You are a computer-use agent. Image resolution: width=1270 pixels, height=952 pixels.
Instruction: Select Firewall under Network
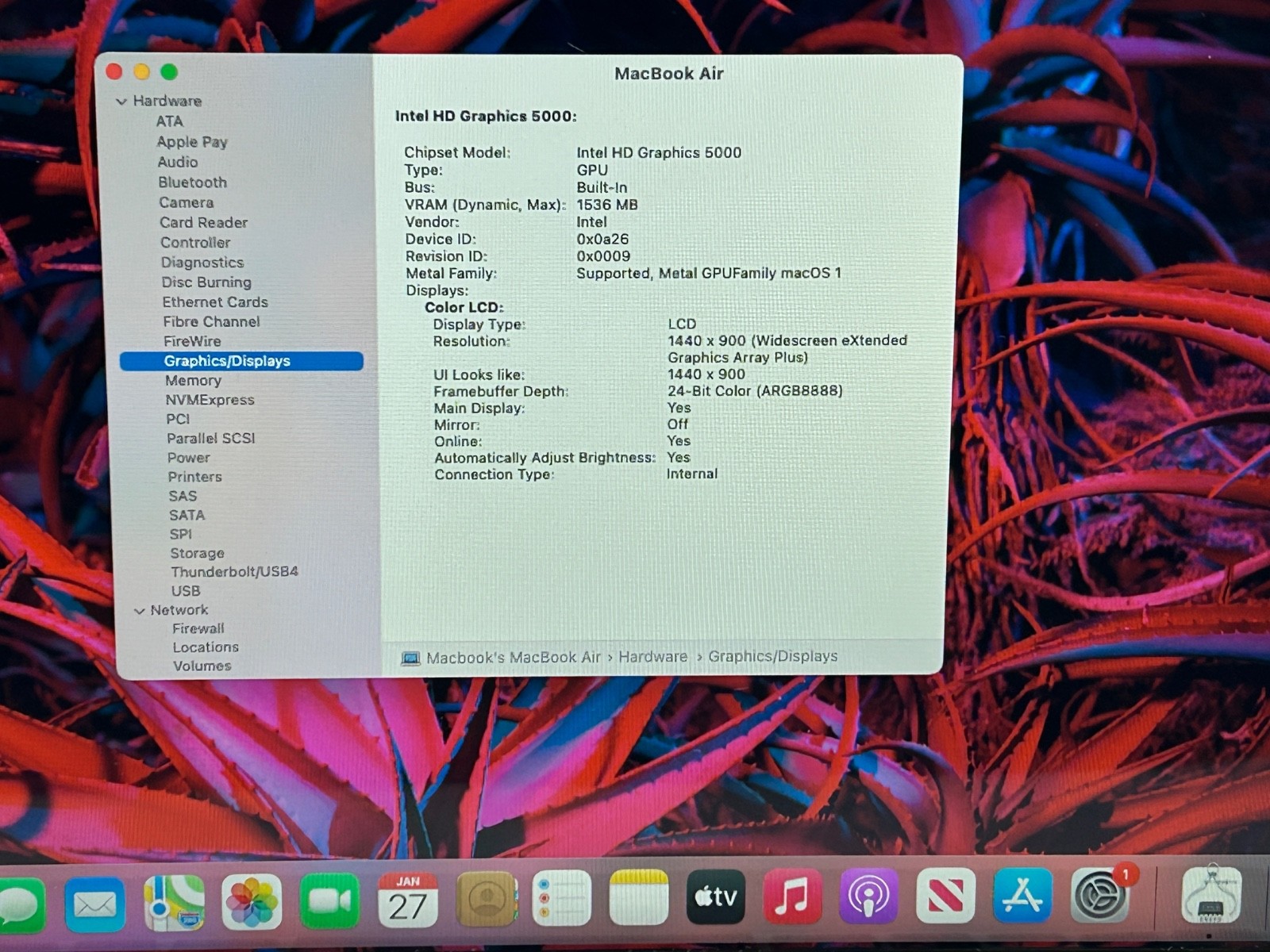click(198, 628)
